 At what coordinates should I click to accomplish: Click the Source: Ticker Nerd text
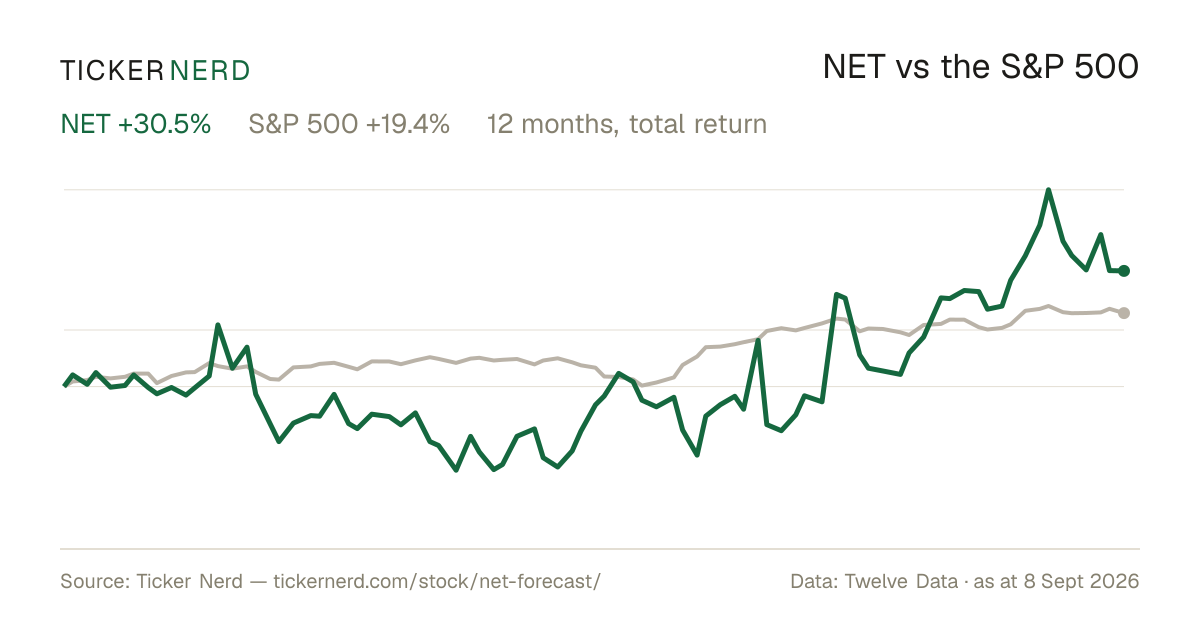(x=151, y=581)
